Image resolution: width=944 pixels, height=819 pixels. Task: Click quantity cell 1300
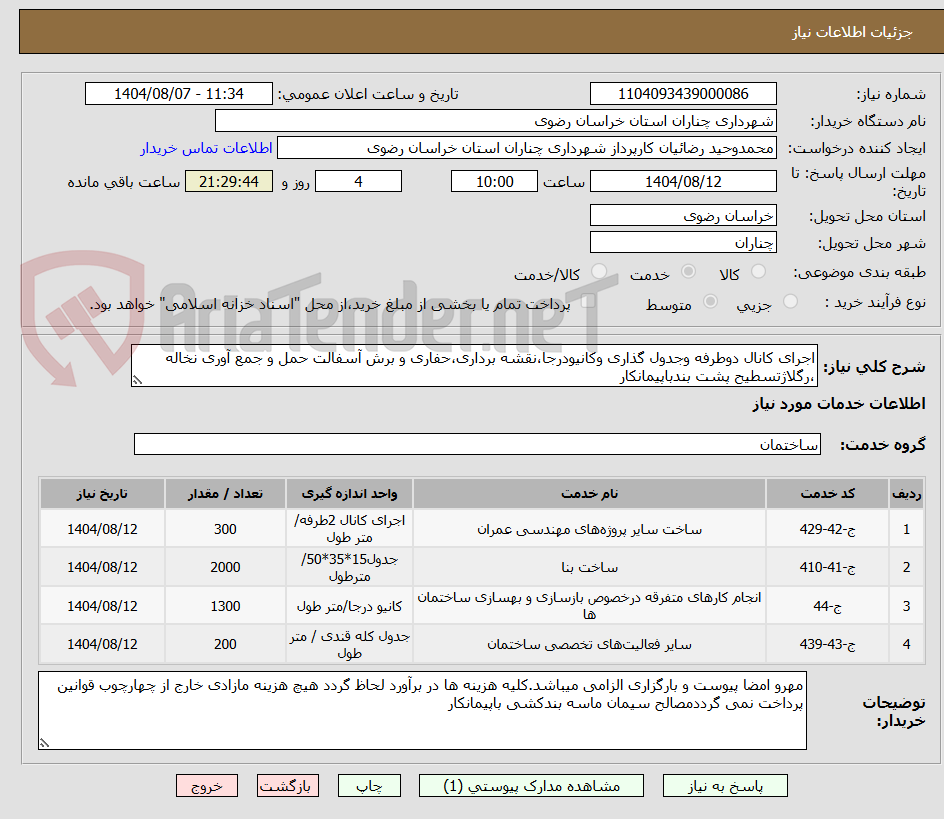click(x=225, y=606)
